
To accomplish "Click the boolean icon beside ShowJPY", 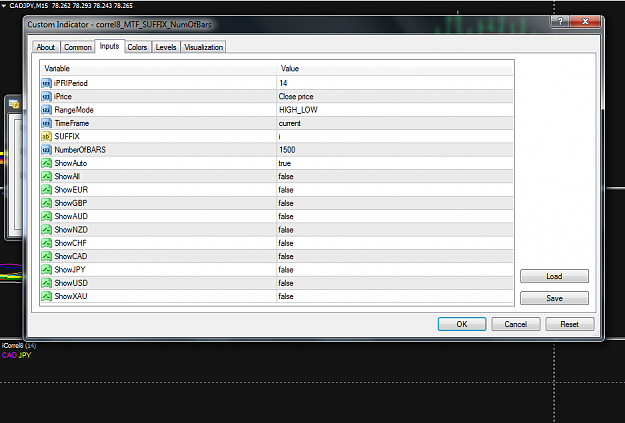I will [47, 270].
